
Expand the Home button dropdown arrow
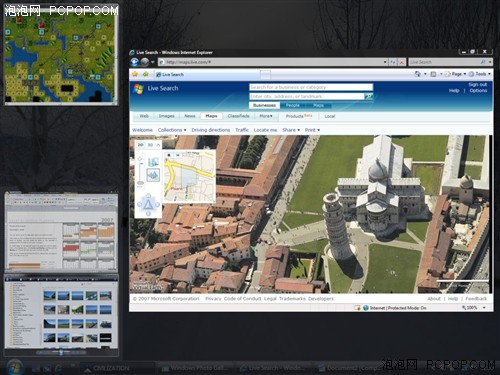coord(425,74)
